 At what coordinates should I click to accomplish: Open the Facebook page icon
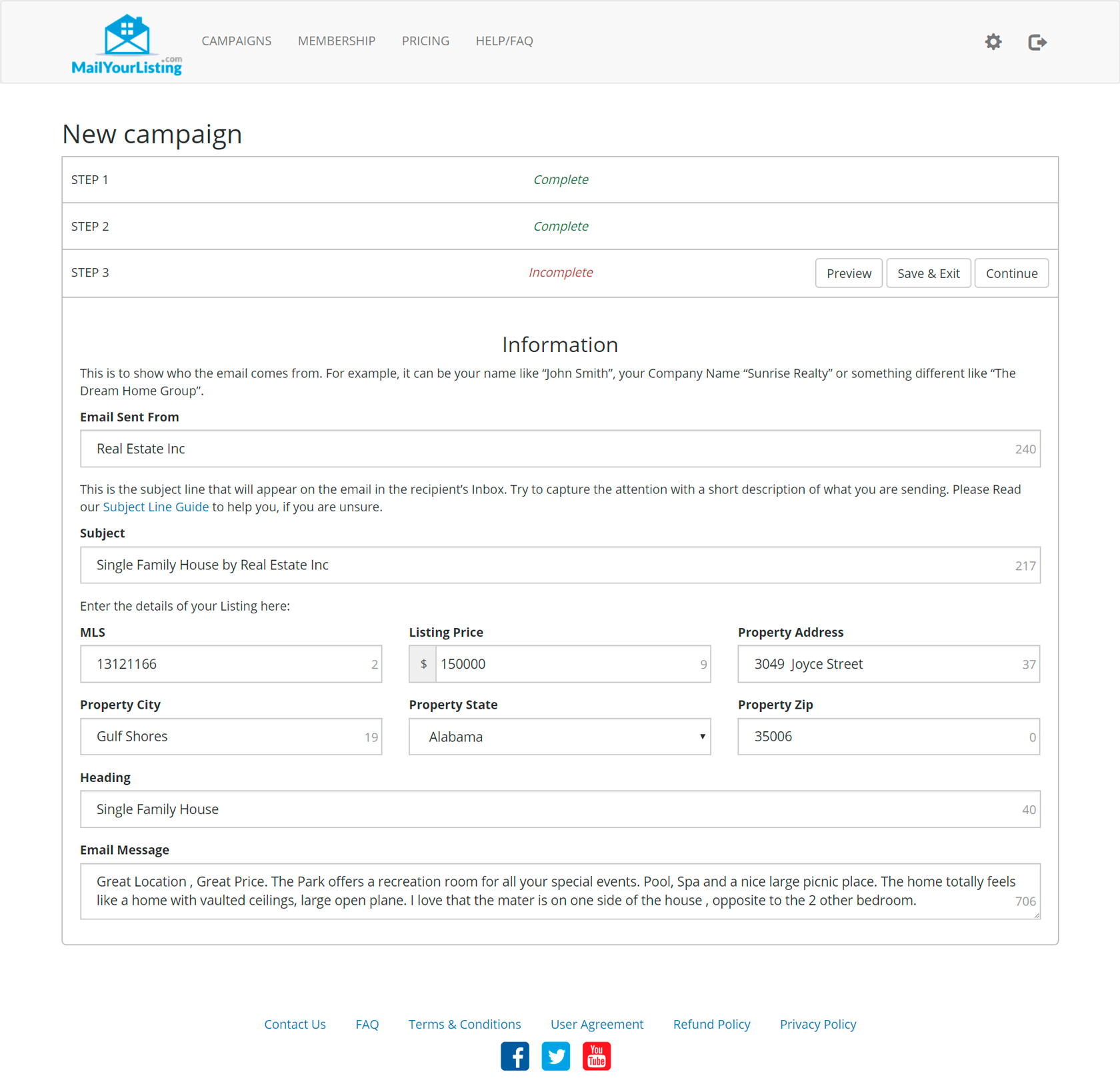click(515, 1056)
